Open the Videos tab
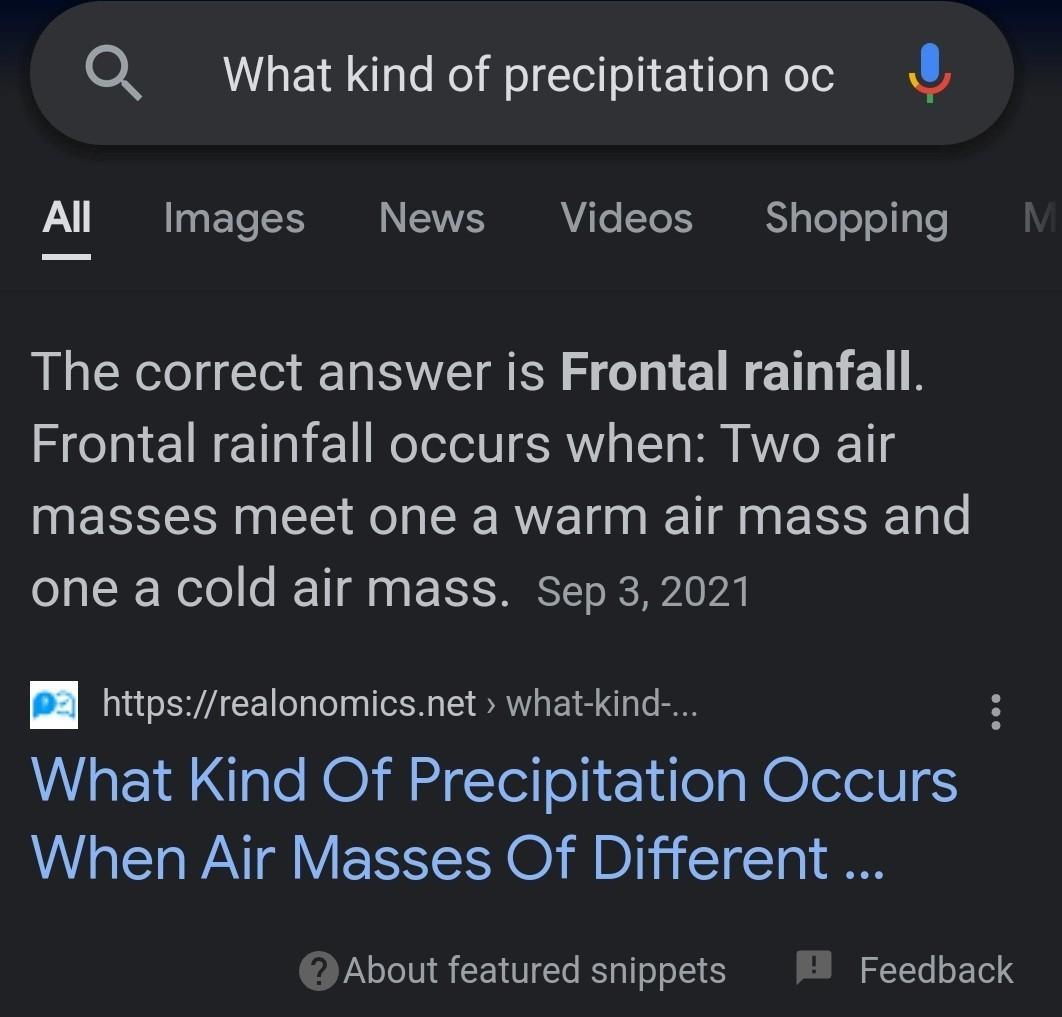This screenshot has height=1017, width=1062. pos(626,218)
